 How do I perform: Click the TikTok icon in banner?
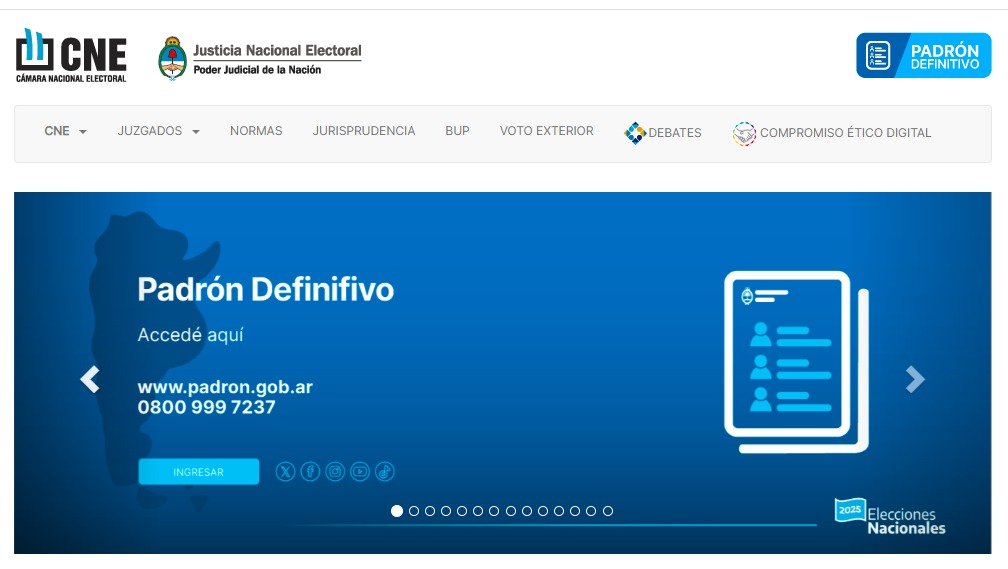coord(385,472)
